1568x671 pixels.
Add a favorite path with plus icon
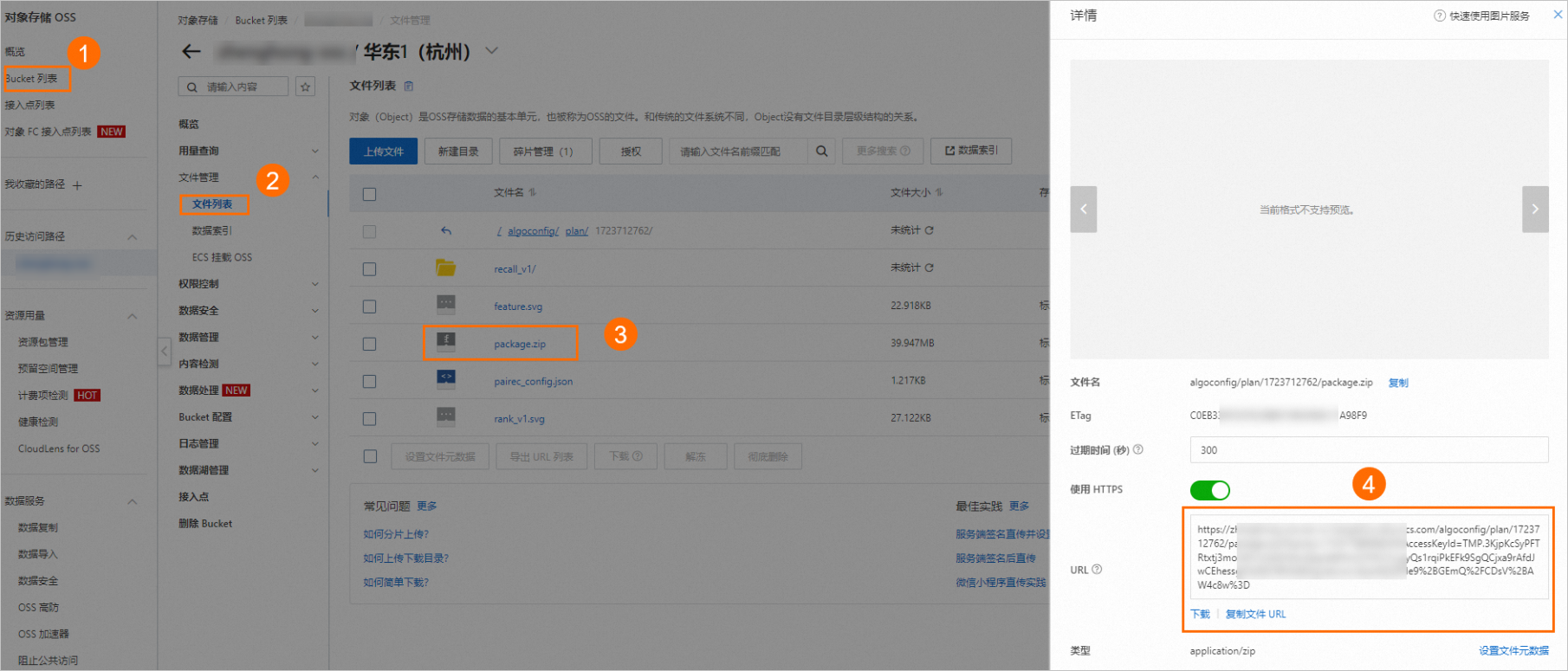point(77,185)
